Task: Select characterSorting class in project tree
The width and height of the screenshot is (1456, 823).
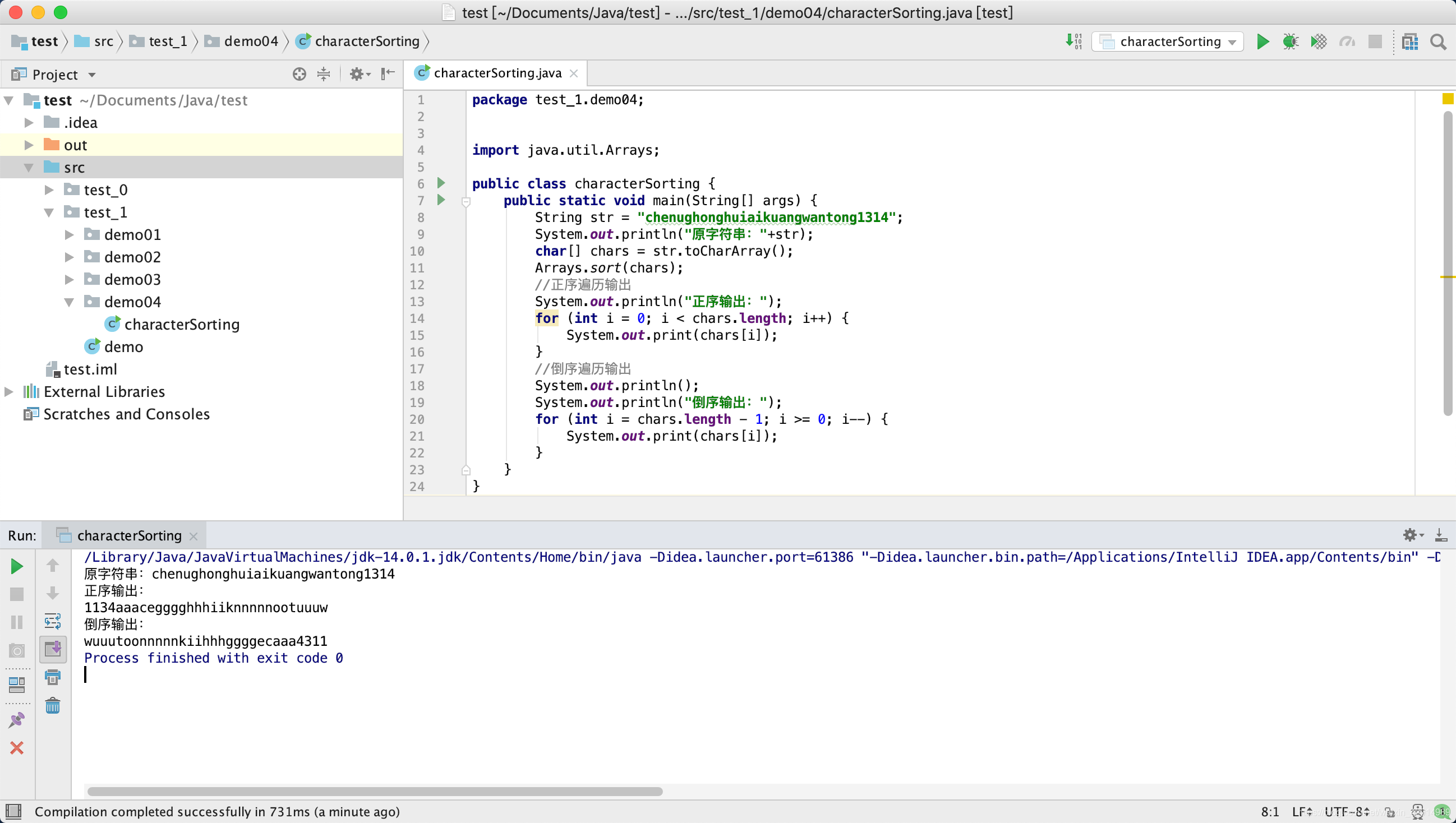Action: (x=172, y=325)
